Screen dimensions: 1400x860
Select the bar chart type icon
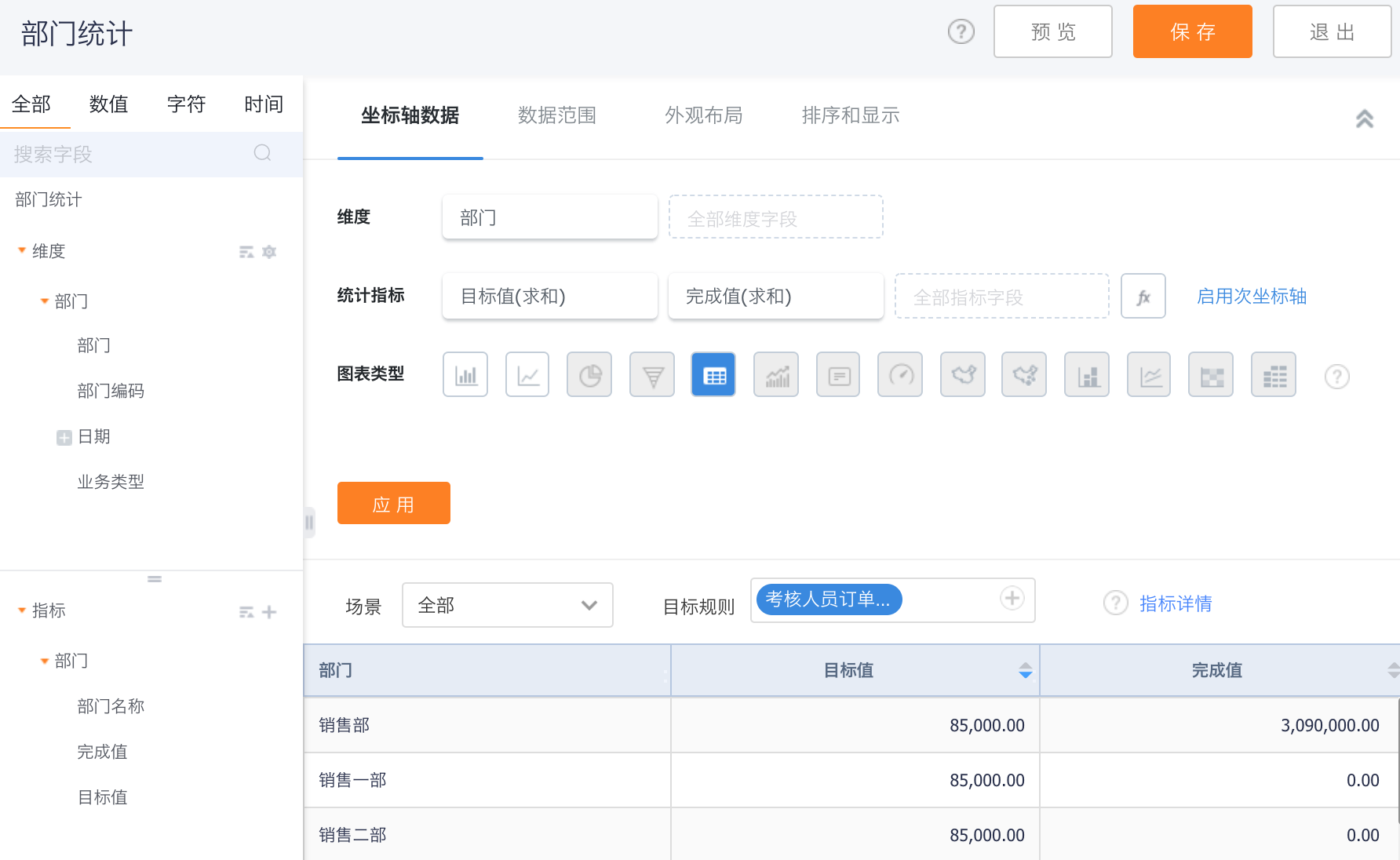465,375
